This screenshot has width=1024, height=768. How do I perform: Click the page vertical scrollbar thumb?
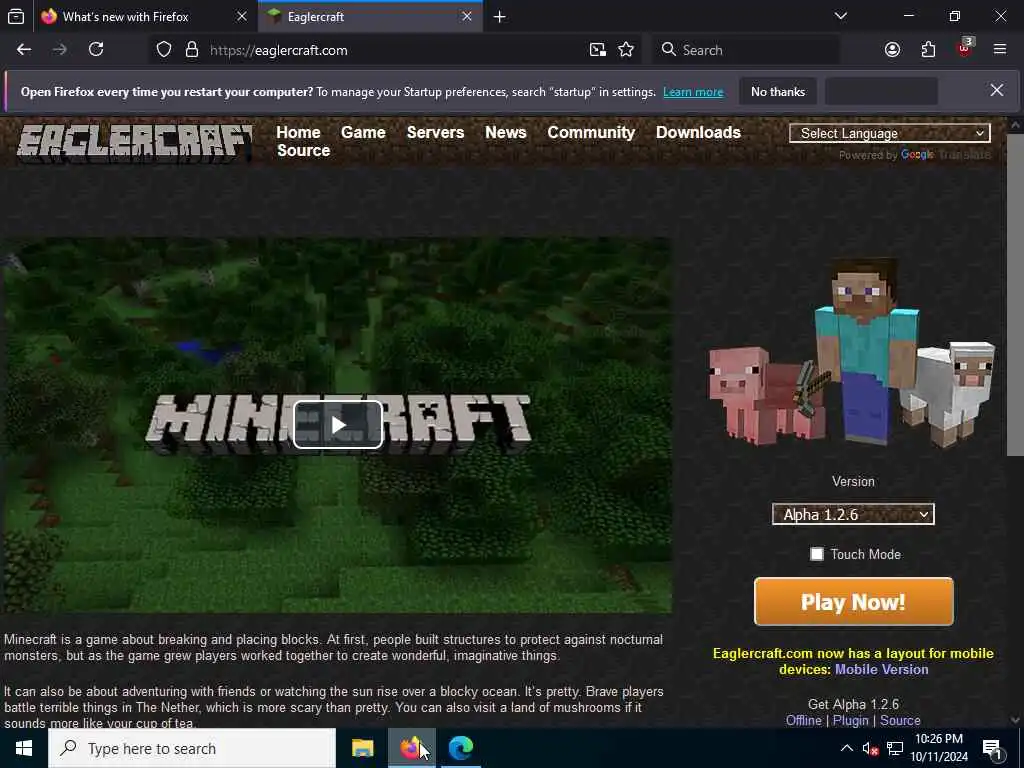coord(1015,295)
